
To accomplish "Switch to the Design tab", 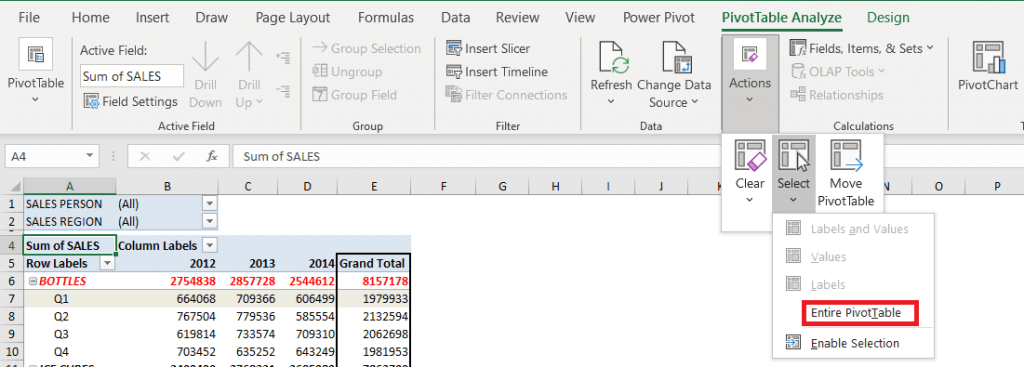I will pos(888,18).
